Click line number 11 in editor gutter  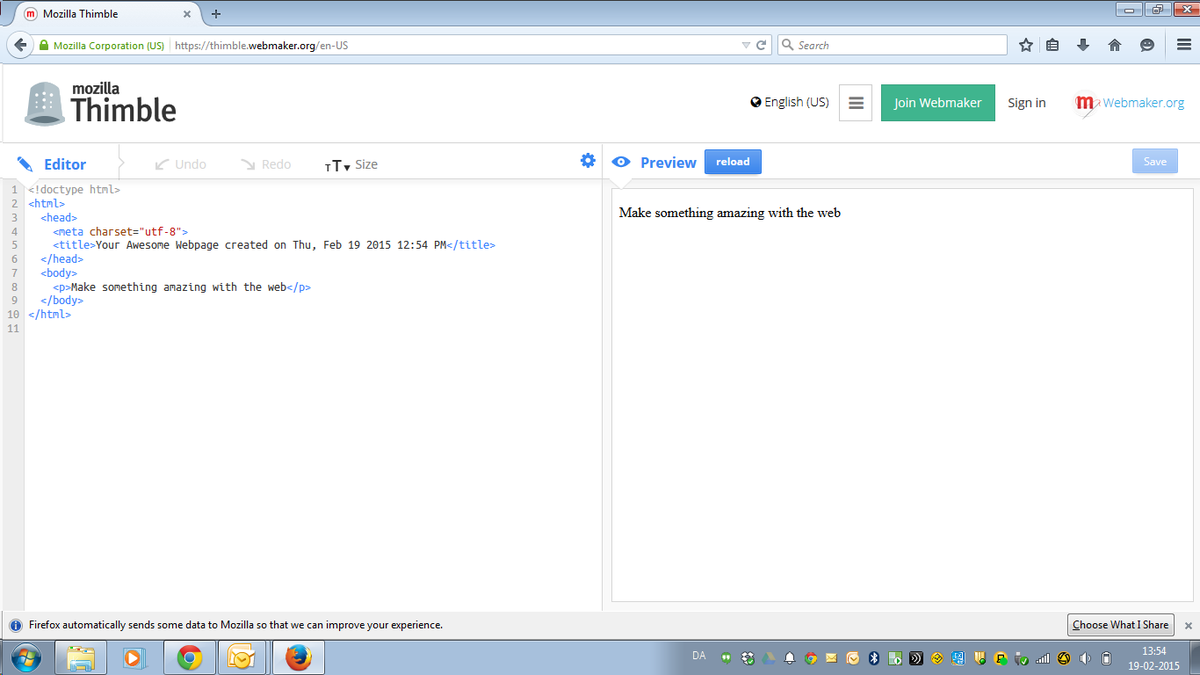12,329
